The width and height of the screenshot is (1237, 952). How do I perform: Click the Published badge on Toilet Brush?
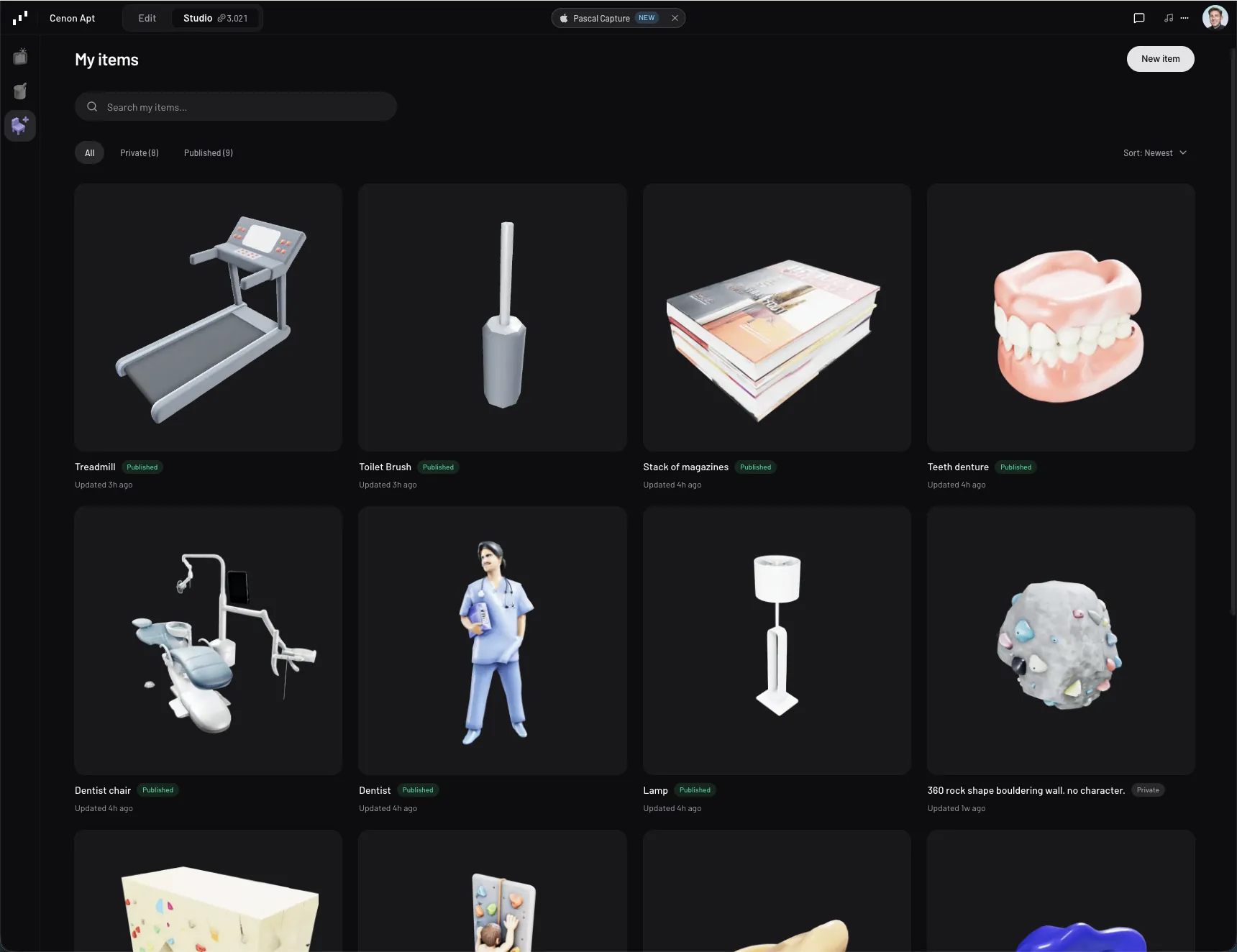[438, 467]
